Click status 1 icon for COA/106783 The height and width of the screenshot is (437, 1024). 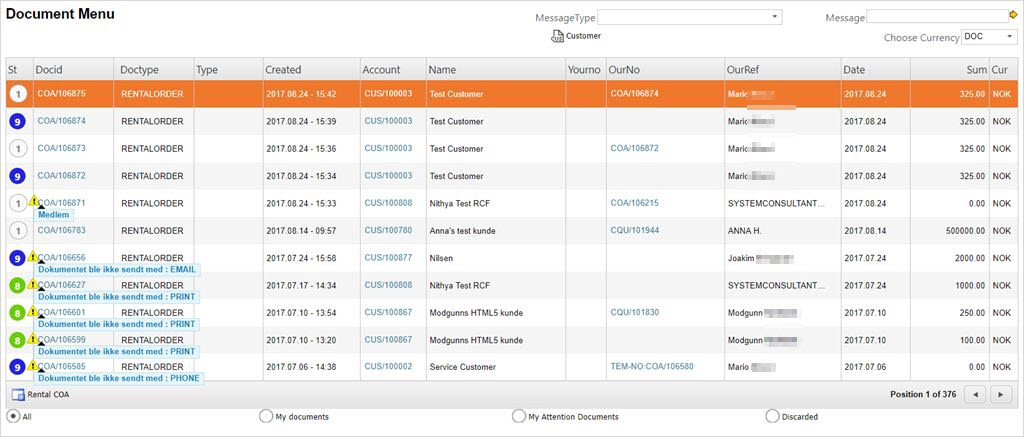pyautogui.click(x=17, y=230)
